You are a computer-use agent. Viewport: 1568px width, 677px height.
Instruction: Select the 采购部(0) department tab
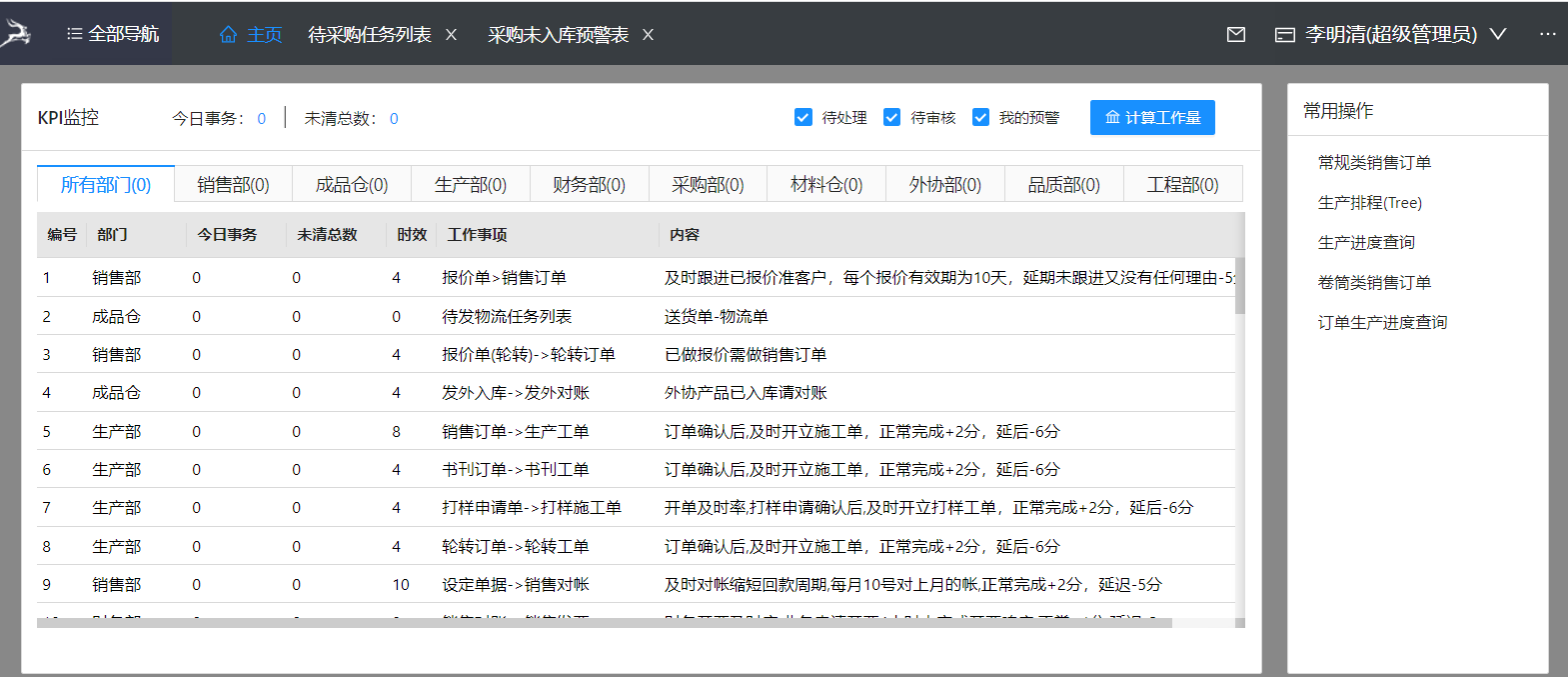708,185
